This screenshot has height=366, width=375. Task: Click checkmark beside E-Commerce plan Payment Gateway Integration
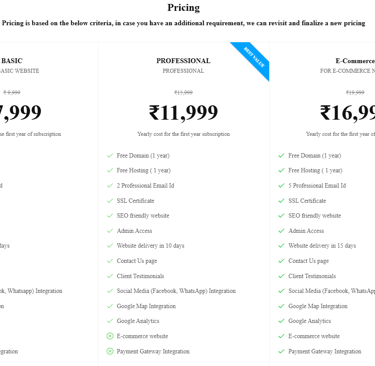coord(281,351)
